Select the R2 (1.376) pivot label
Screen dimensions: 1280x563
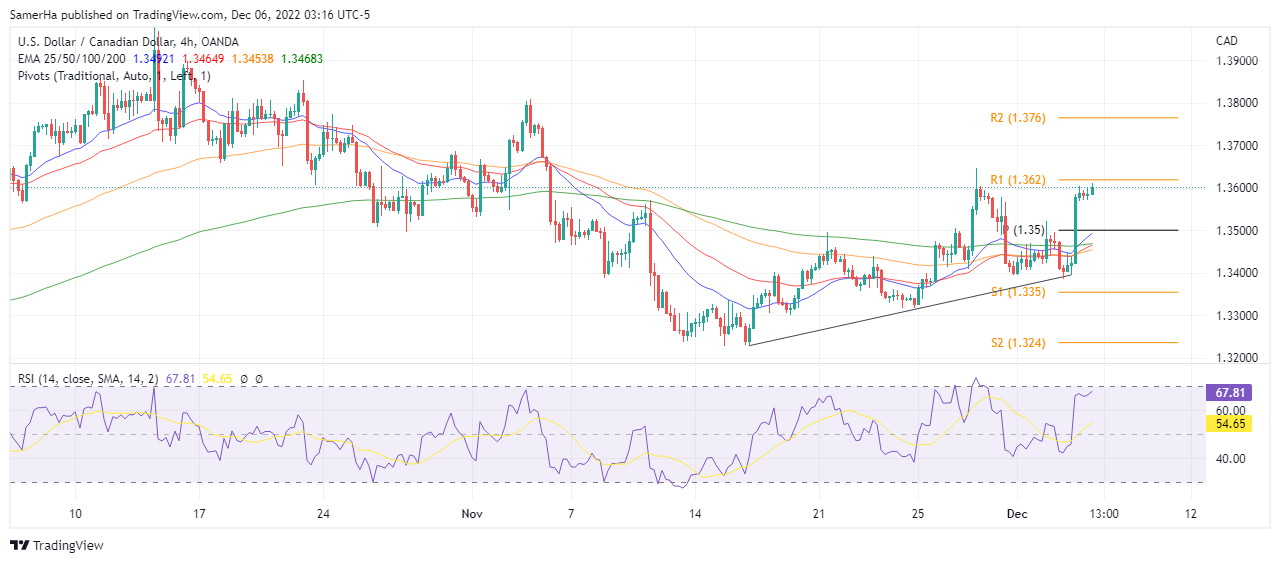click(1017, 118)
